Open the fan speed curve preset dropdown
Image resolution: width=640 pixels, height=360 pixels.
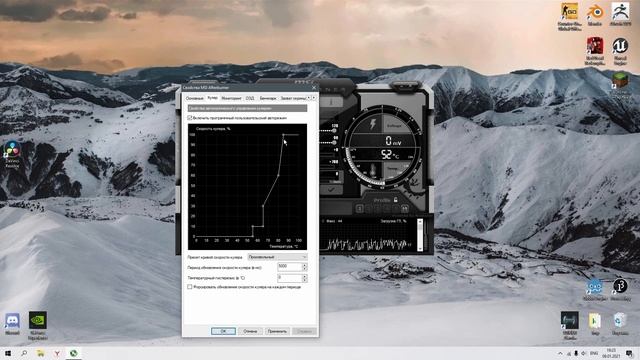click(x=277, y=257)
